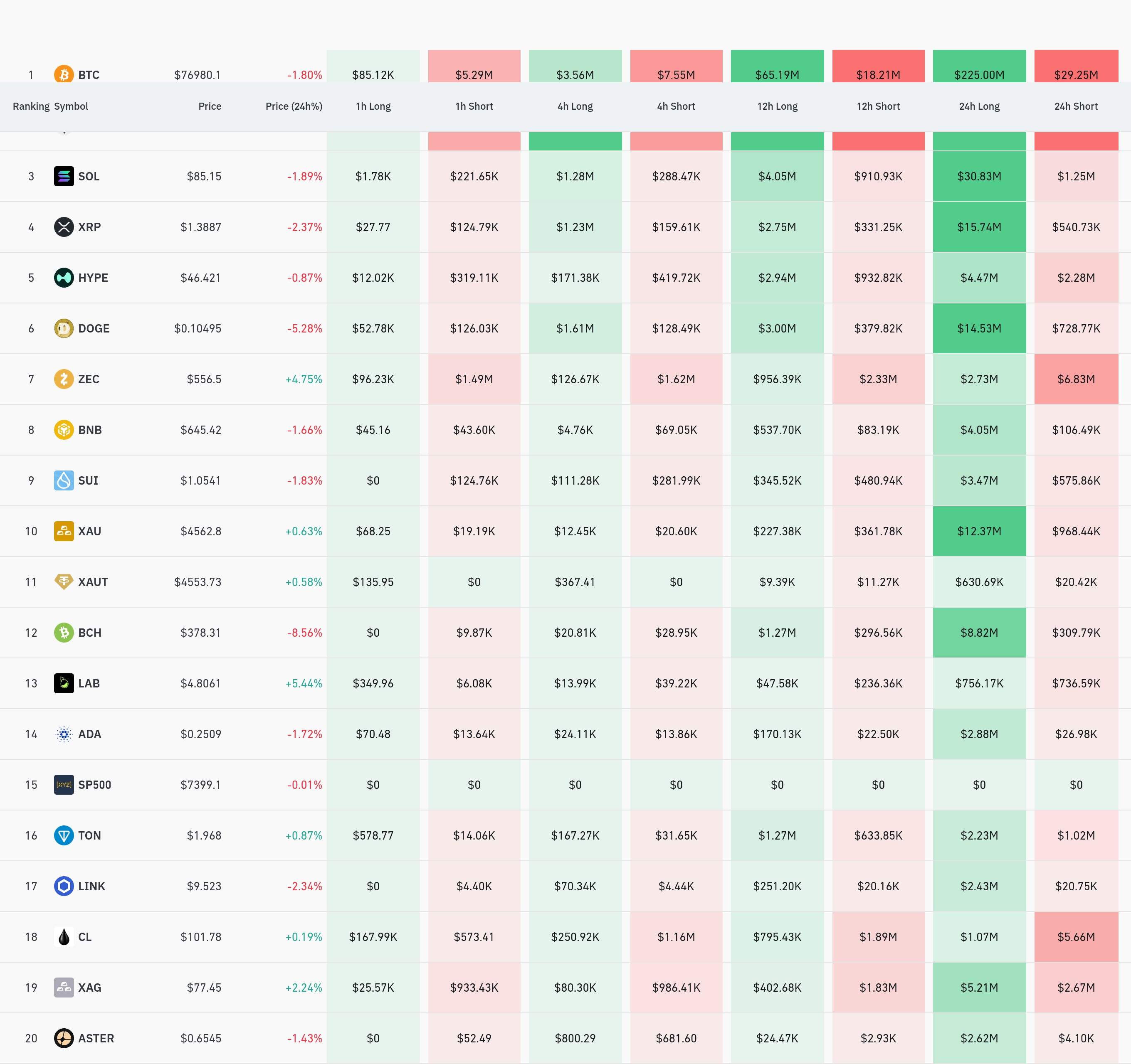Click HYPE price $46.421
This screenshot has width=1131, height=1064.
pyautogui.click(x=201, y=278)
